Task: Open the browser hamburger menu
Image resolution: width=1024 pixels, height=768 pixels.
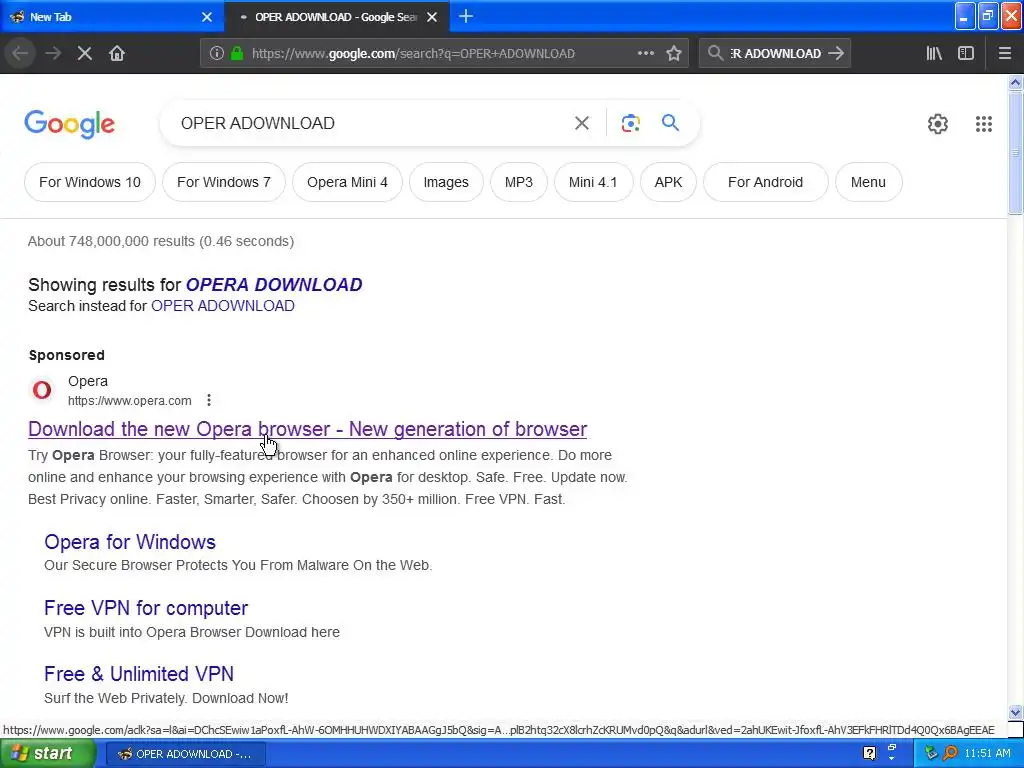Action: 1005,54
